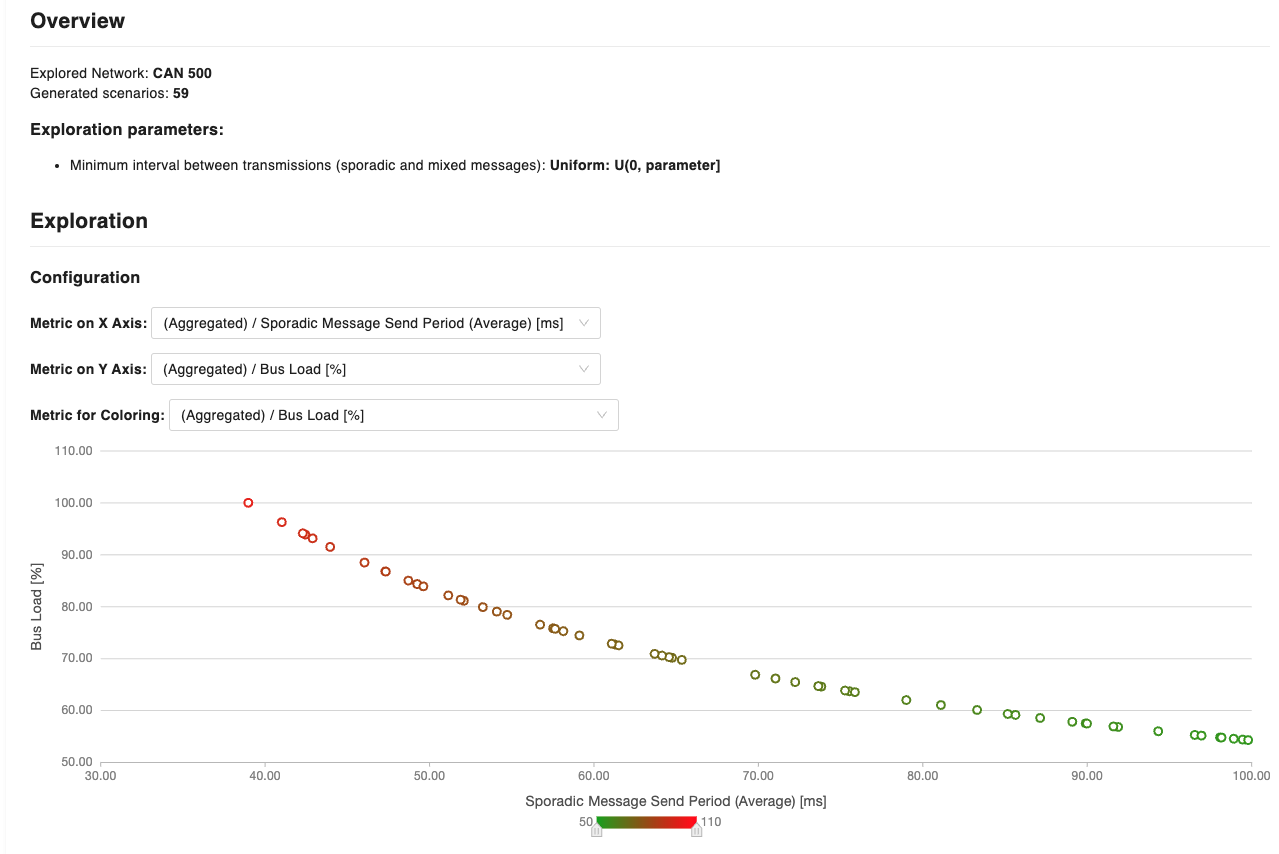This screenshot has height=854, width=1279.
Task: Click the Exploration section heading
Action: coord(89,221)
